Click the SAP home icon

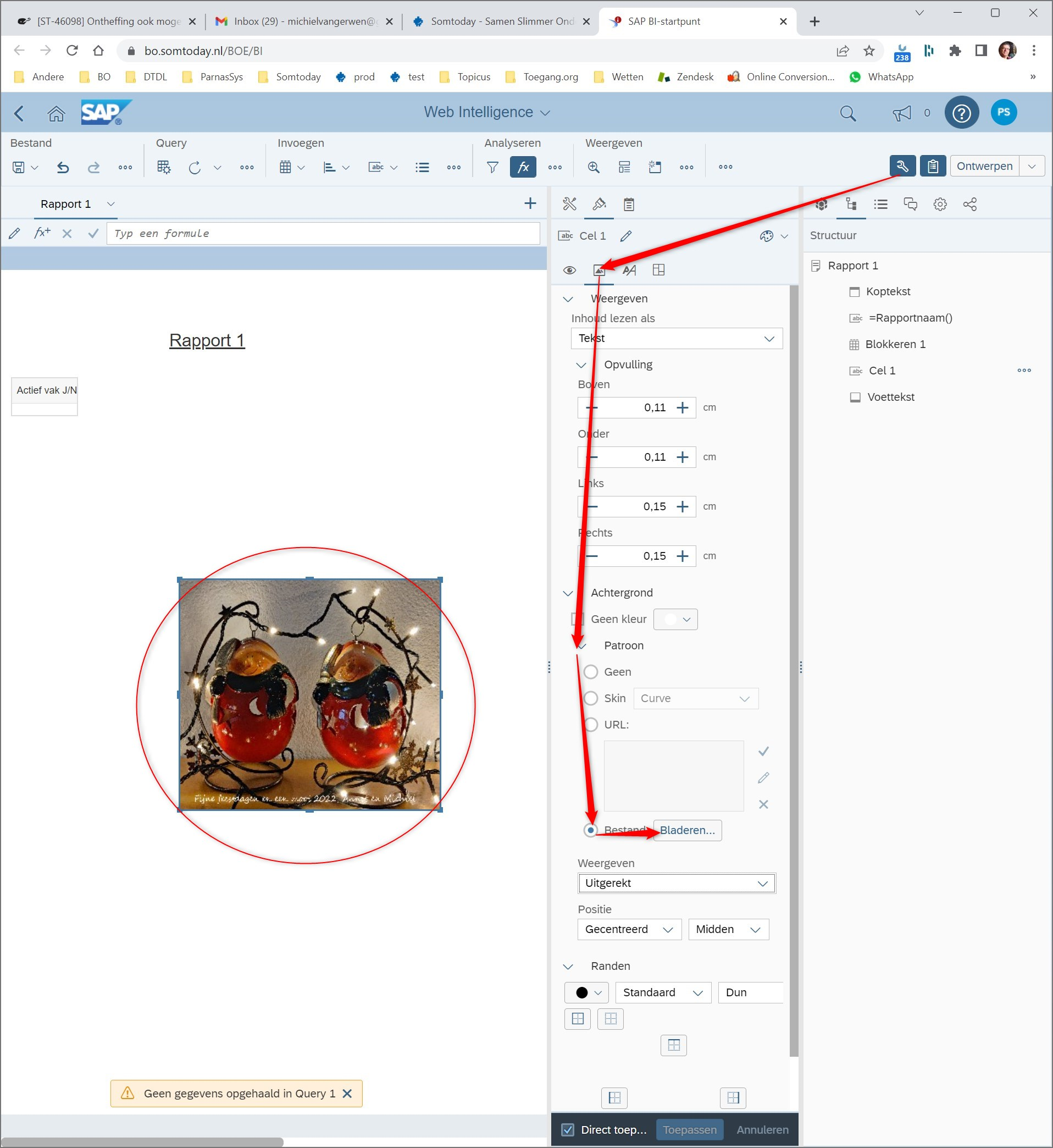(56, 113)
